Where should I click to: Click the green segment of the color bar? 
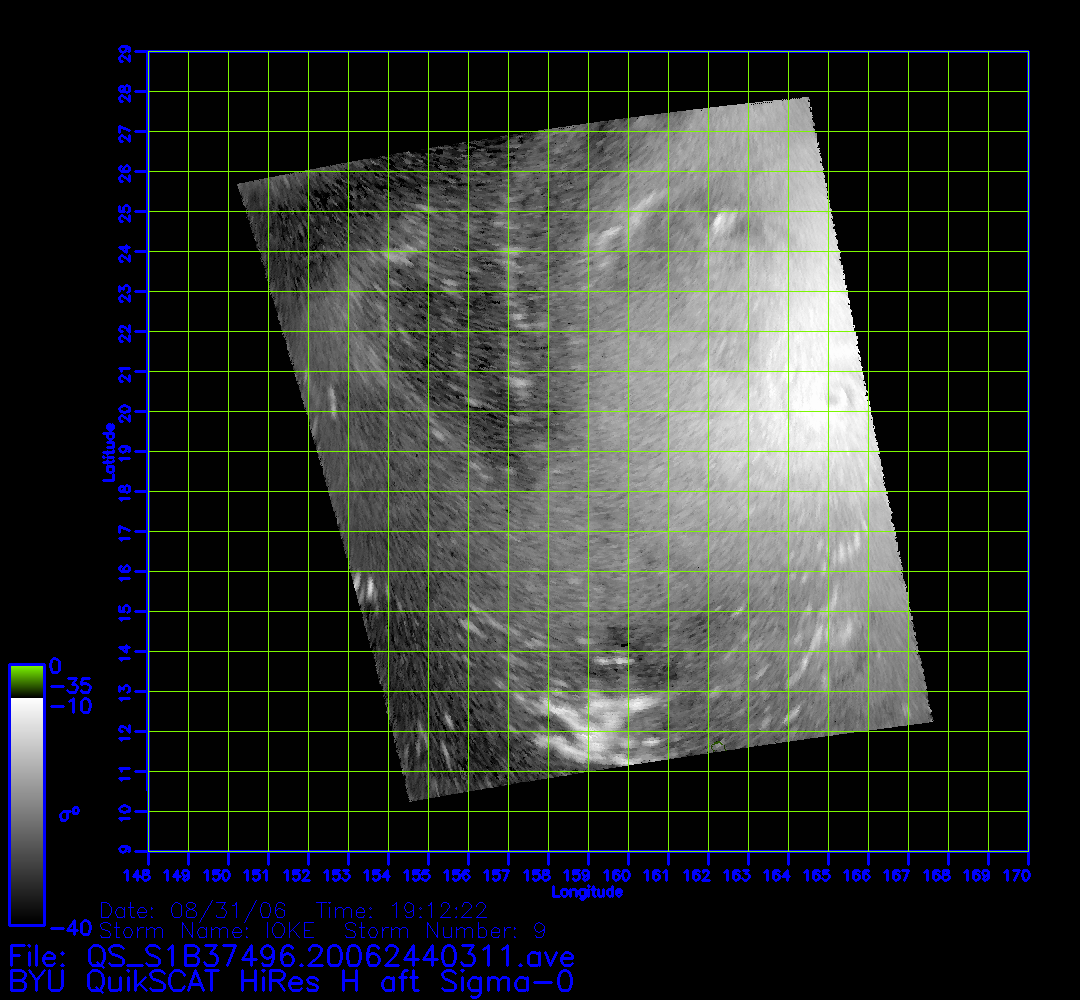tap(26, 681)
